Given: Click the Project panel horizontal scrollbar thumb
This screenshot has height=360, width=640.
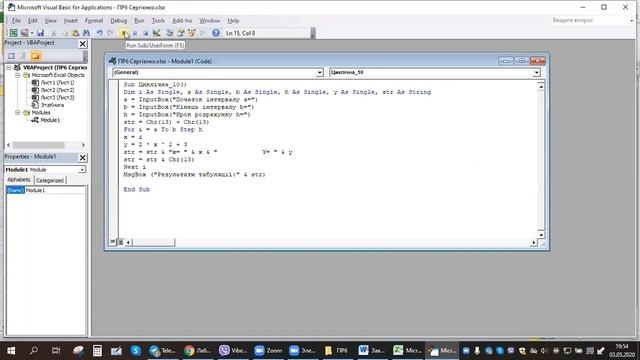Looking at the screenshot, I should (38, 145).
